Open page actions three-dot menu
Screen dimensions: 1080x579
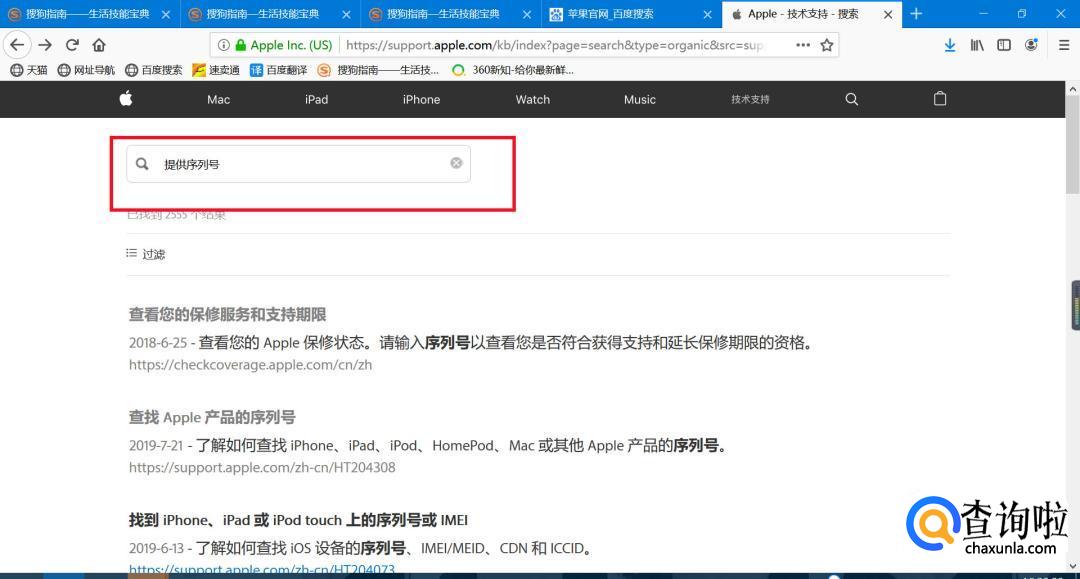(x=803, y=45)
